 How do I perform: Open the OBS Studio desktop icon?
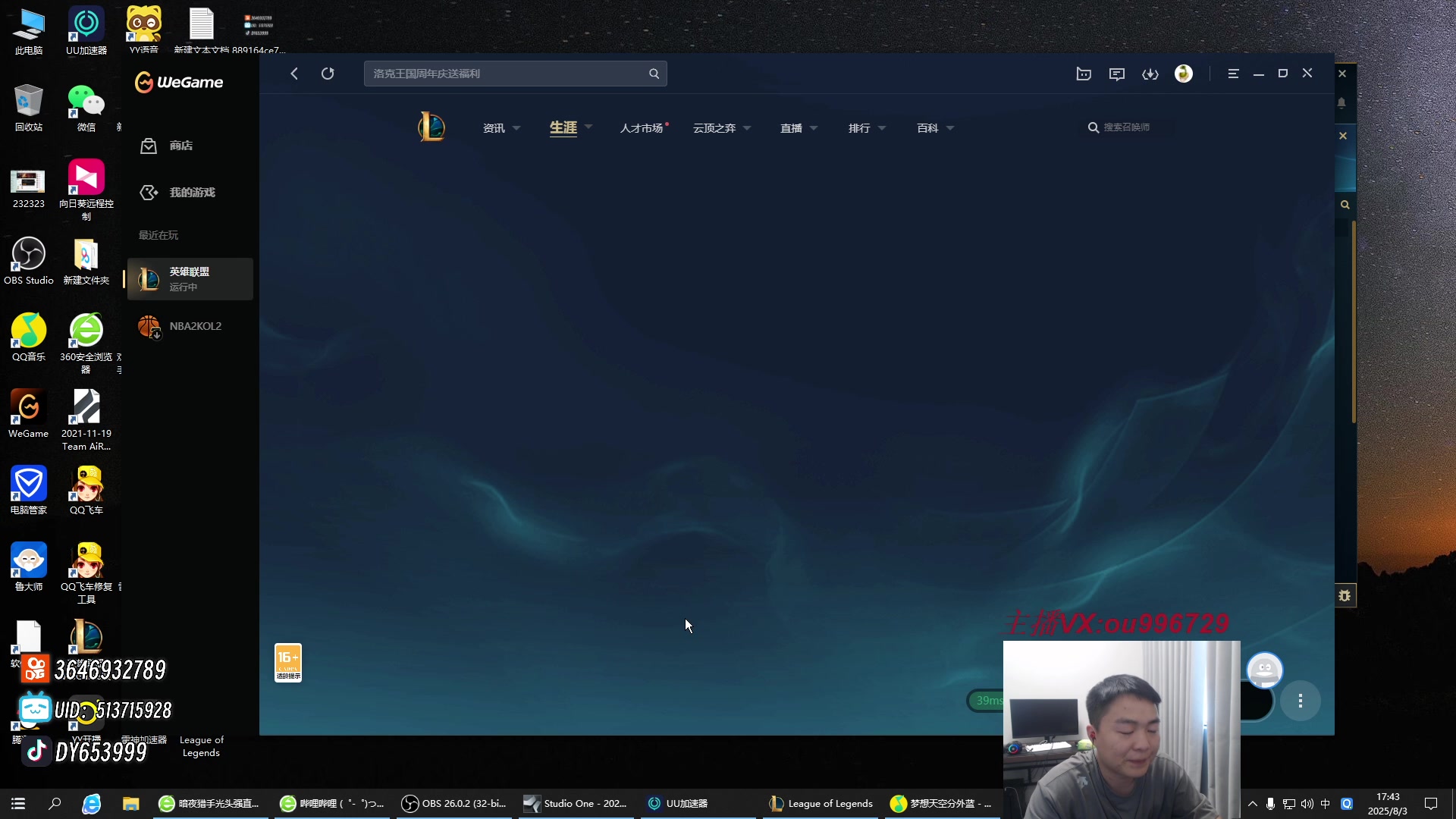click(29, 261)
